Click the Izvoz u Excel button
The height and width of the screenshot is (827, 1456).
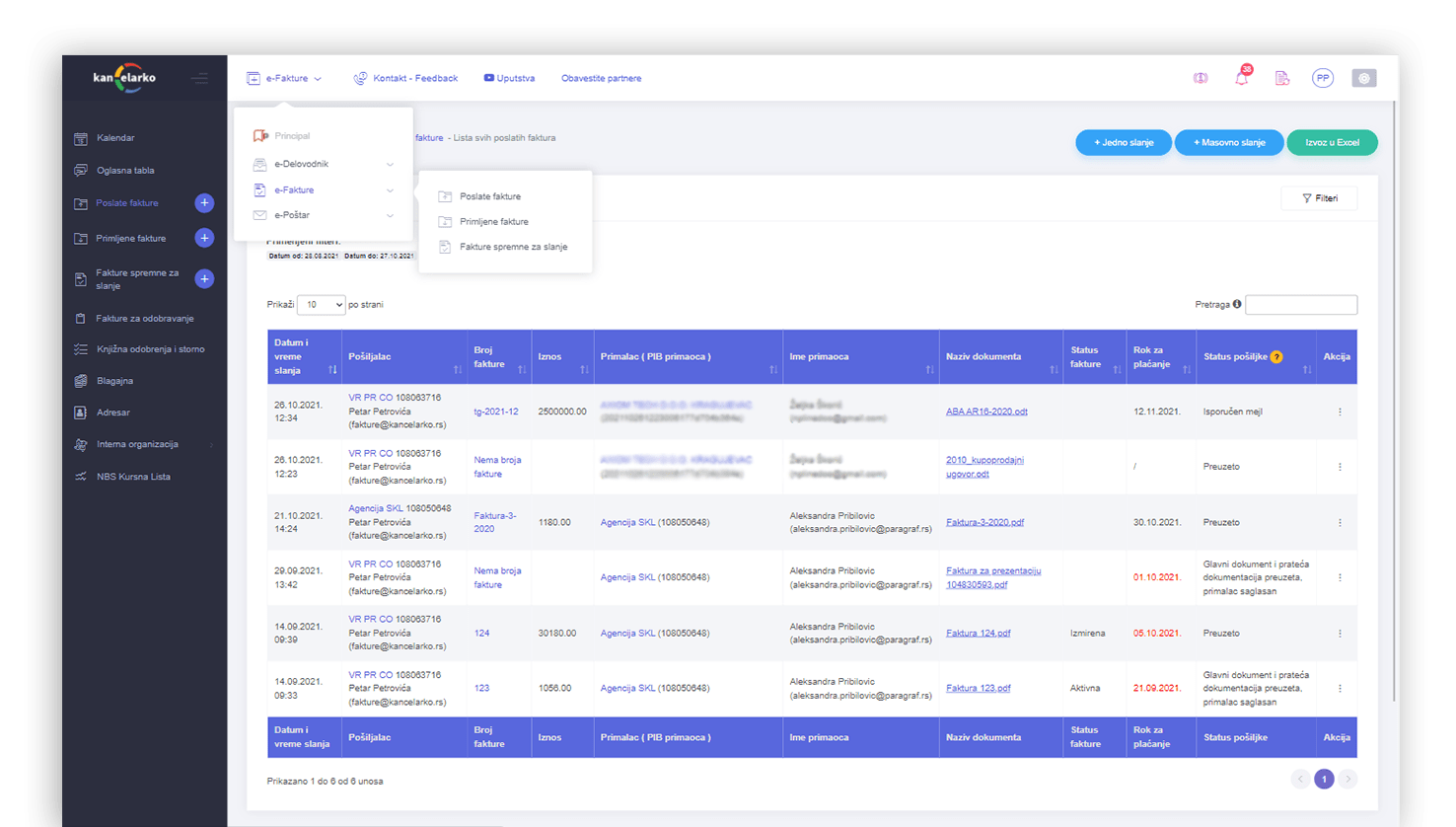(x=1332, y=143)
